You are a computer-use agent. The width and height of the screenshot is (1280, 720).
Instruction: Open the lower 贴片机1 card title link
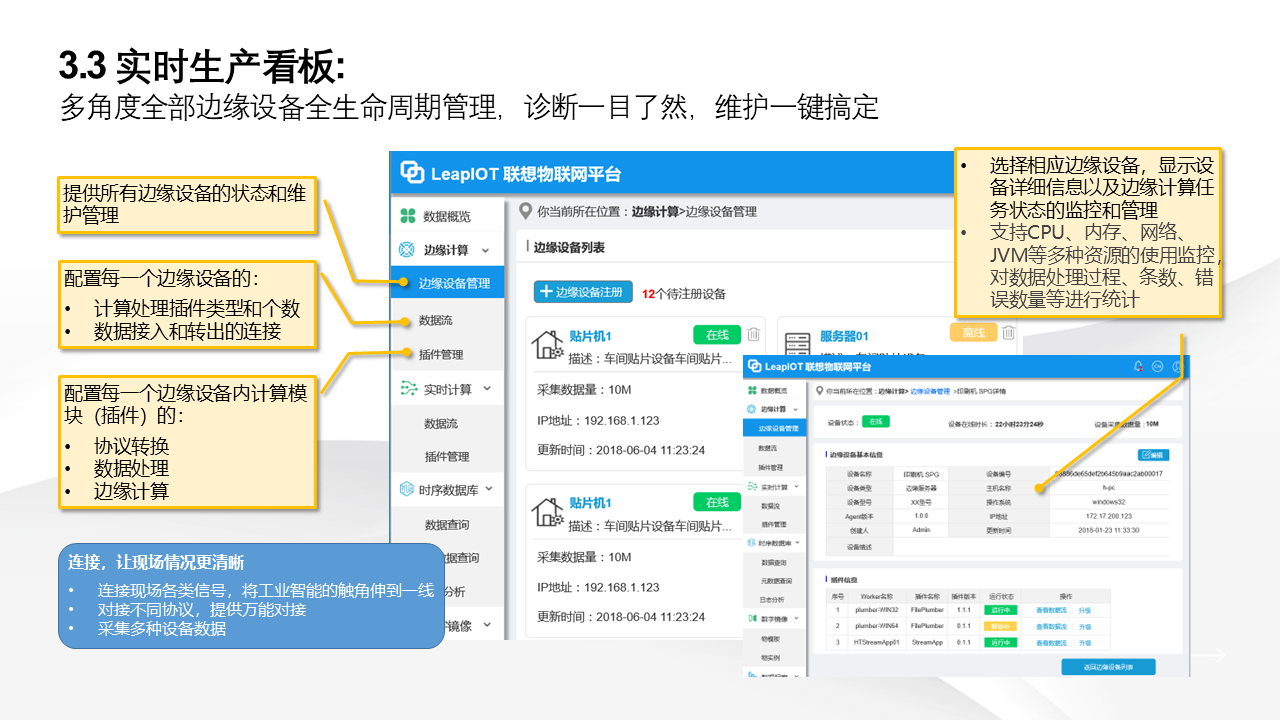(x=590, y=503)
